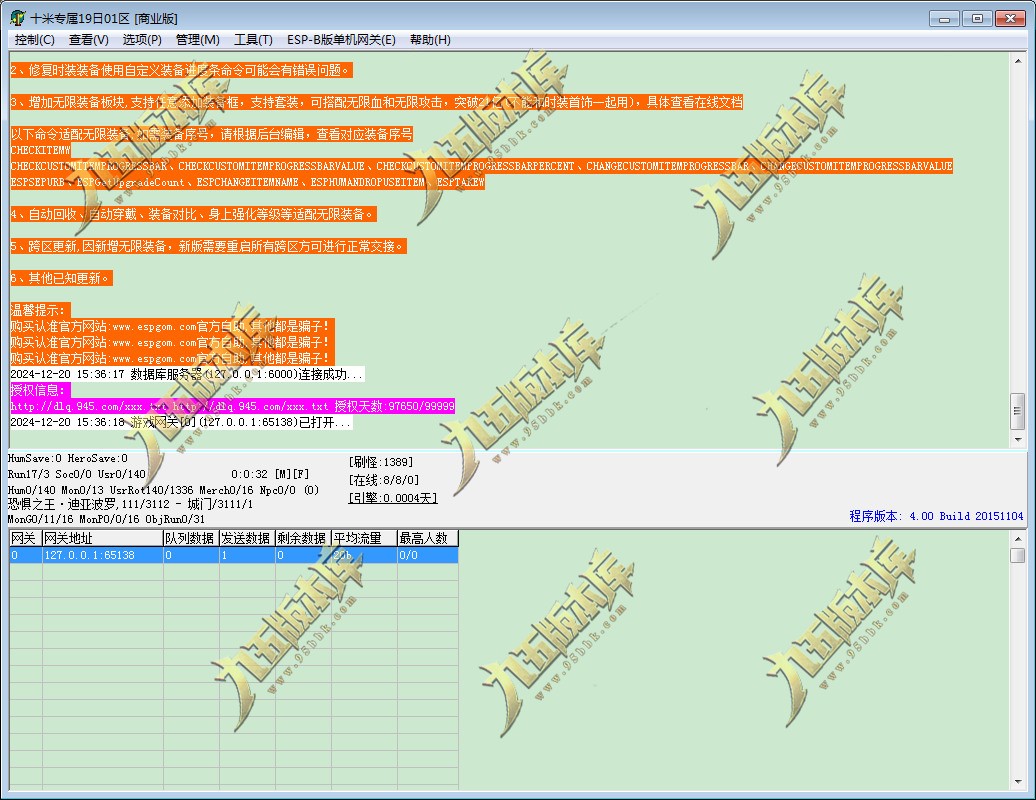Click gateway table scrollbar down arrow
The width and height of the screenshot is (1036, 800).
pyautogui.click(x=1018, y=782)
